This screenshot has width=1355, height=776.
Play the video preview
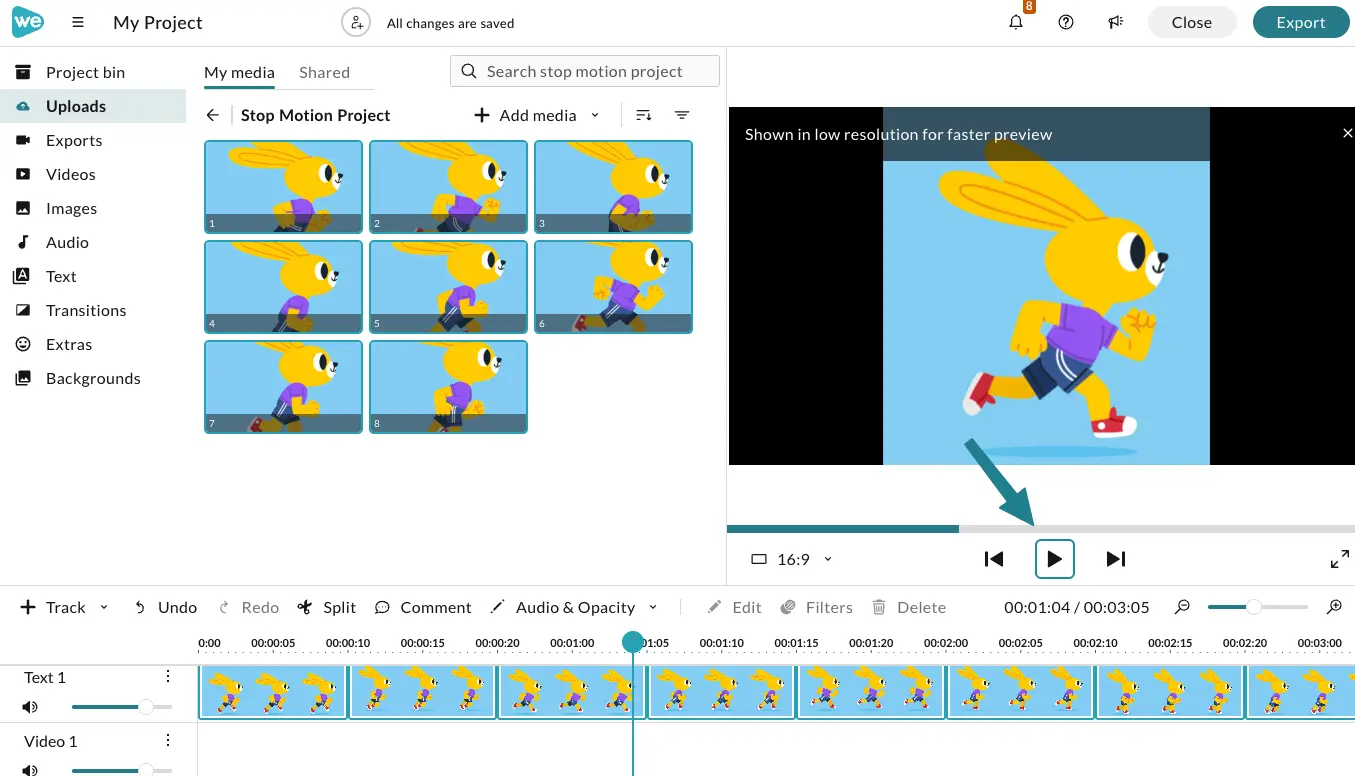(1055, 559)
